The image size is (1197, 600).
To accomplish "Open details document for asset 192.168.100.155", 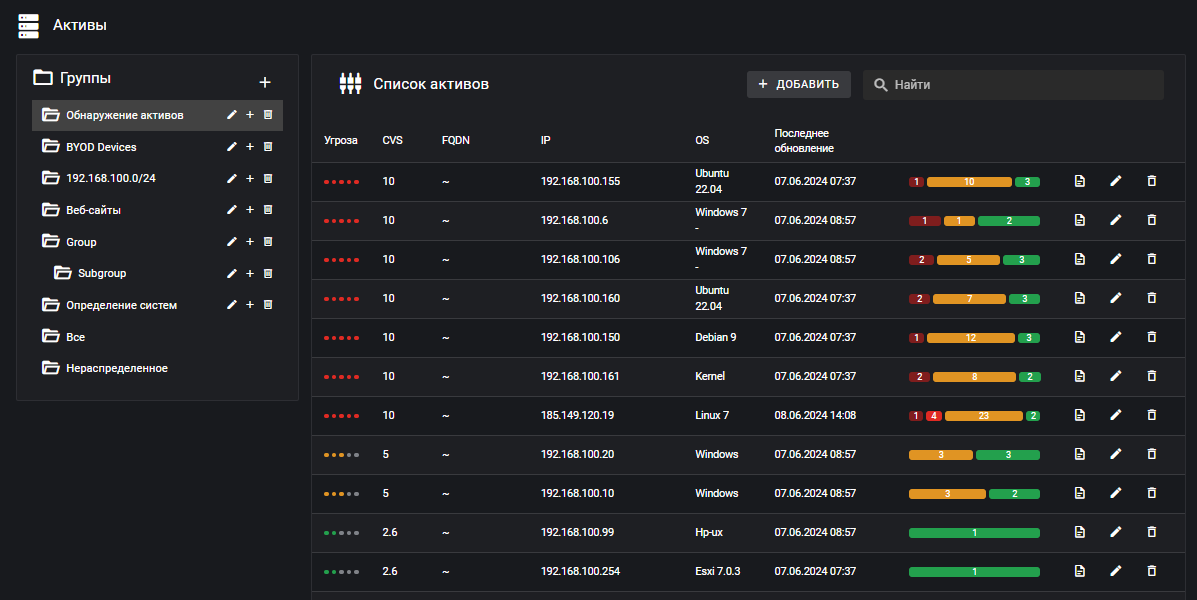I will pyautogui.click(x=1080, y=181).
